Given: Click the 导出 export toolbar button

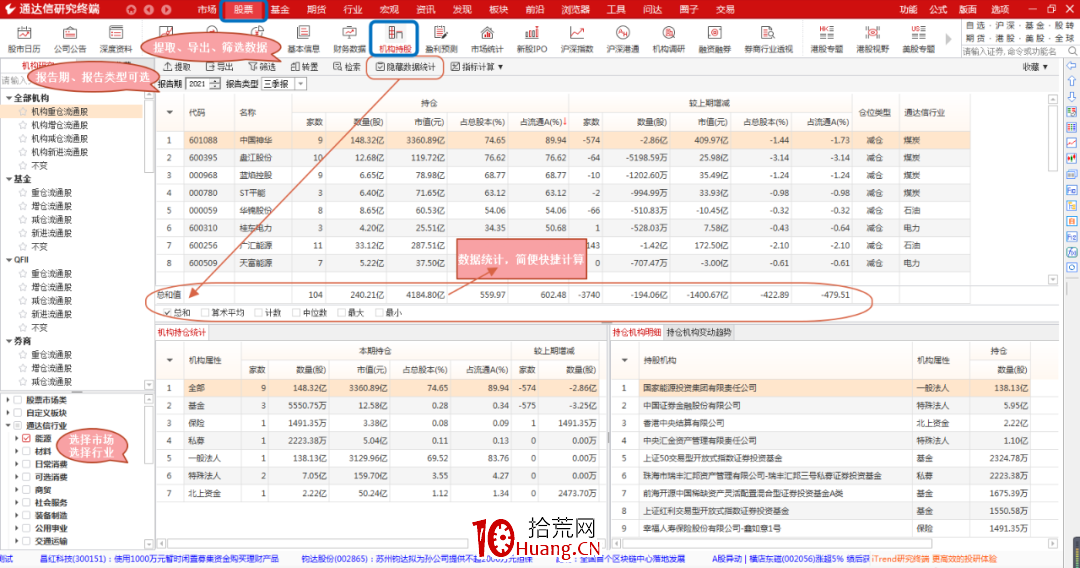Looking at the screenshot, I should (220, 67).
